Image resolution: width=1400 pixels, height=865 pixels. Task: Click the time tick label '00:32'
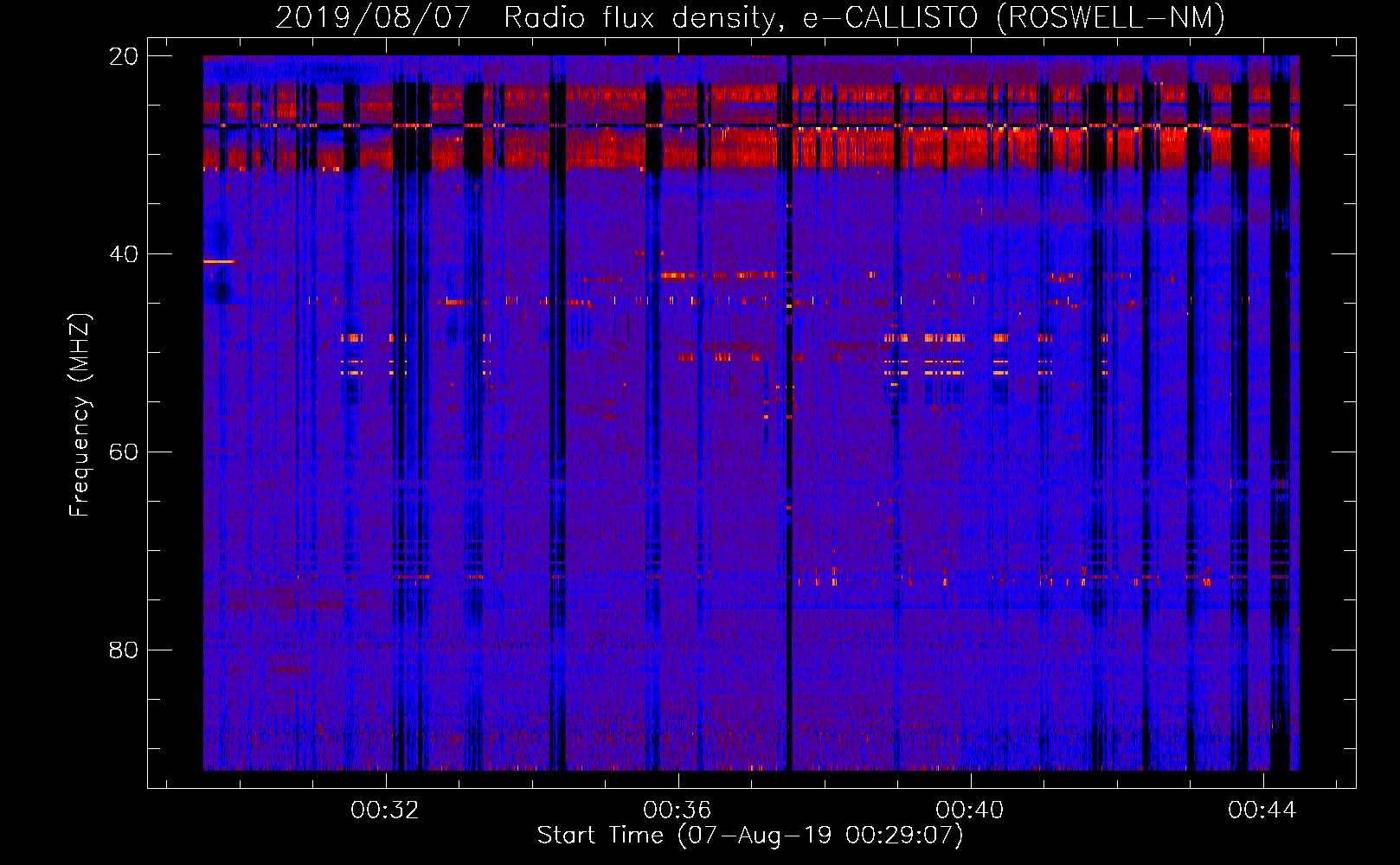click(384, 810)
